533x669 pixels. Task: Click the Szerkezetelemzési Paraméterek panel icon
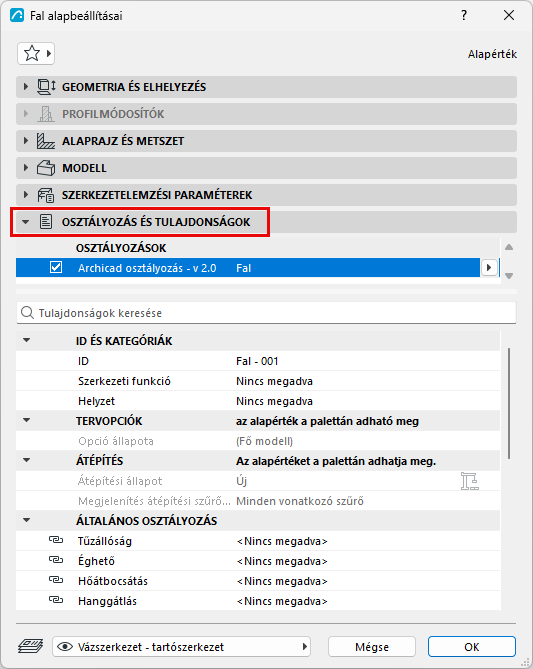click(x=46, y=195)
